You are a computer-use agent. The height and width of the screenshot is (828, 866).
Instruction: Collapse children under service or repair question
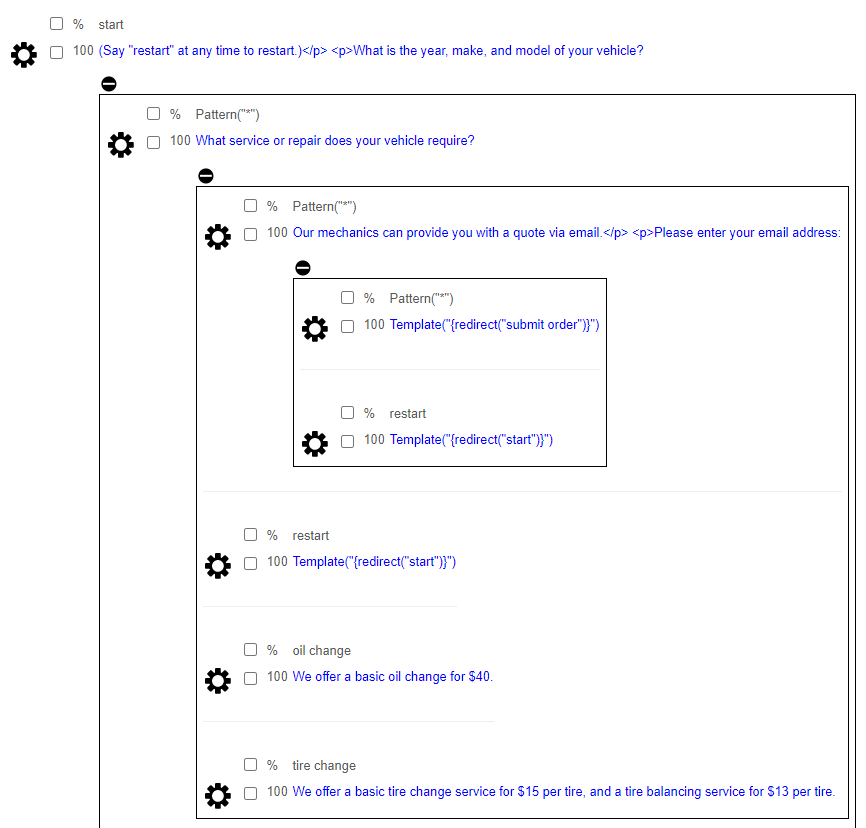pyautogui.click(x=206, y=176)
